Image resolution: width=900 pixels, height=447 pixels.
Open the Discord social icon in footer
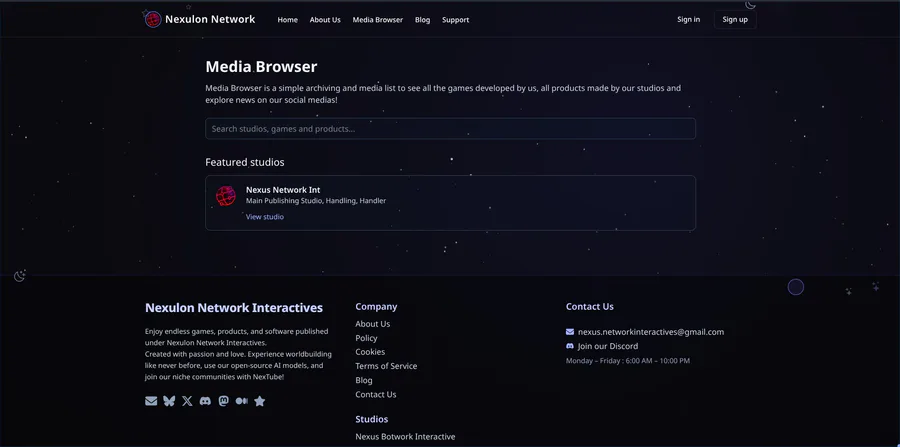(205, 401)
